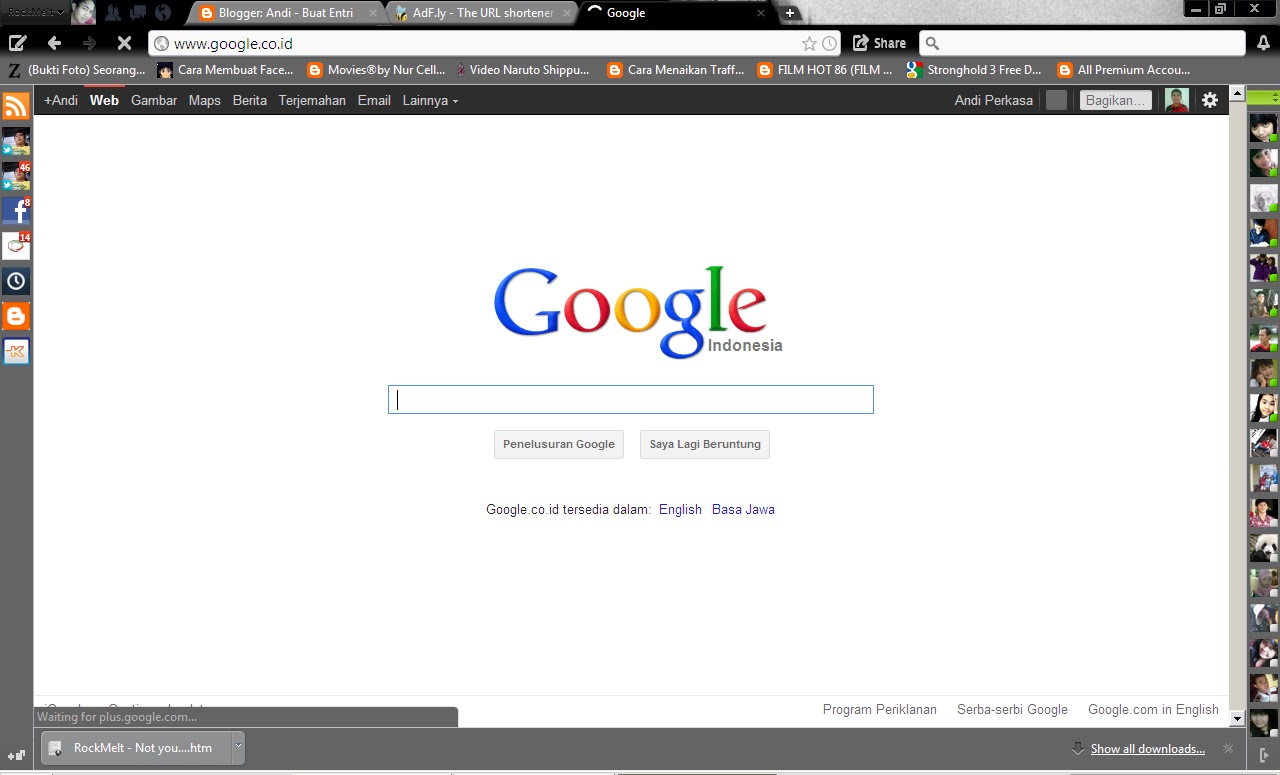Open Berita in Google top bar
The image size is (1280, 775).
[249, 100]
